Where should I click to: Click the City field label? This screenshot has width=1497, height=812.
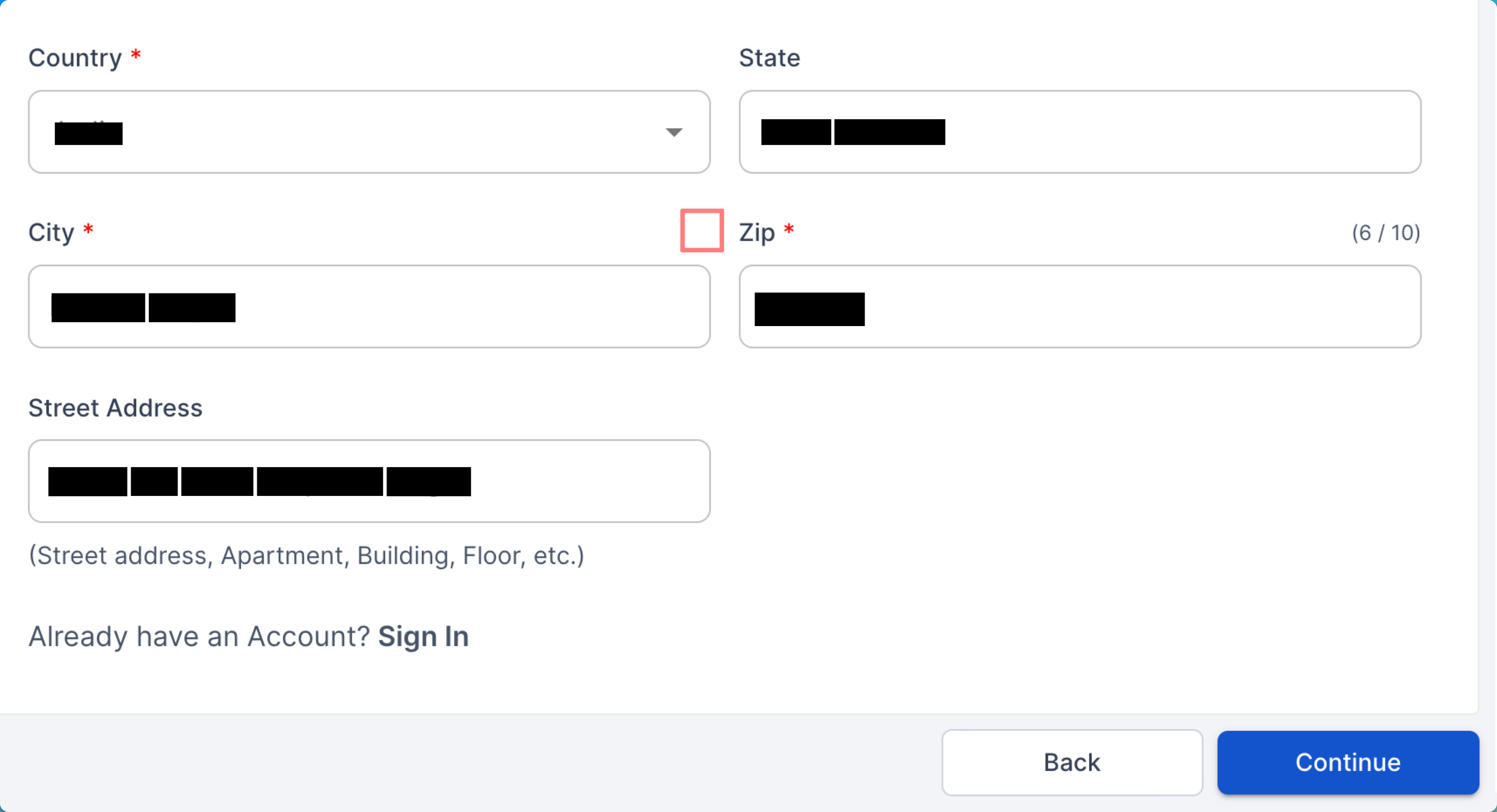tap(51, 232)
